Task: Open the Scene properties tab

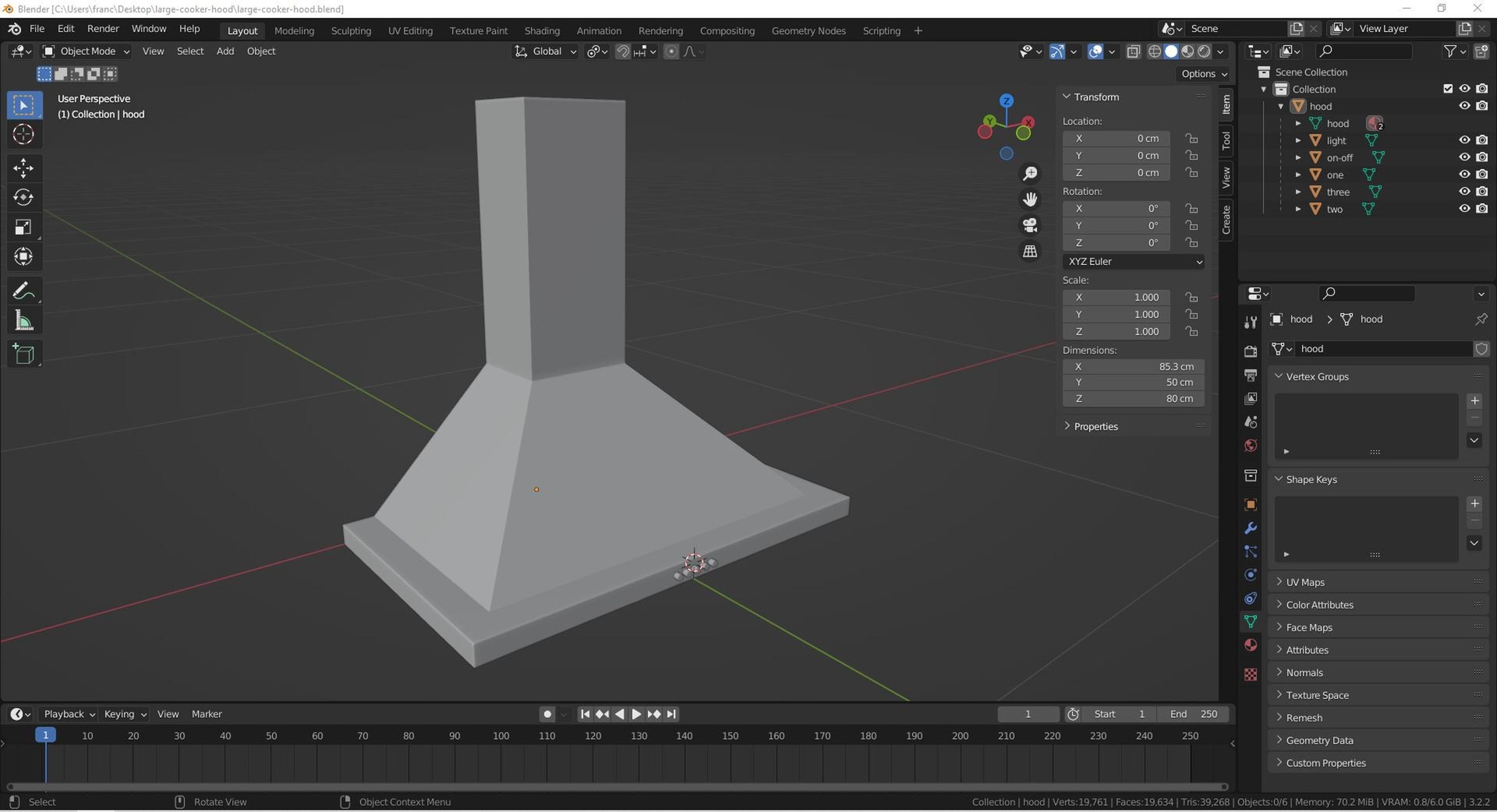Action: point(1251,422)
